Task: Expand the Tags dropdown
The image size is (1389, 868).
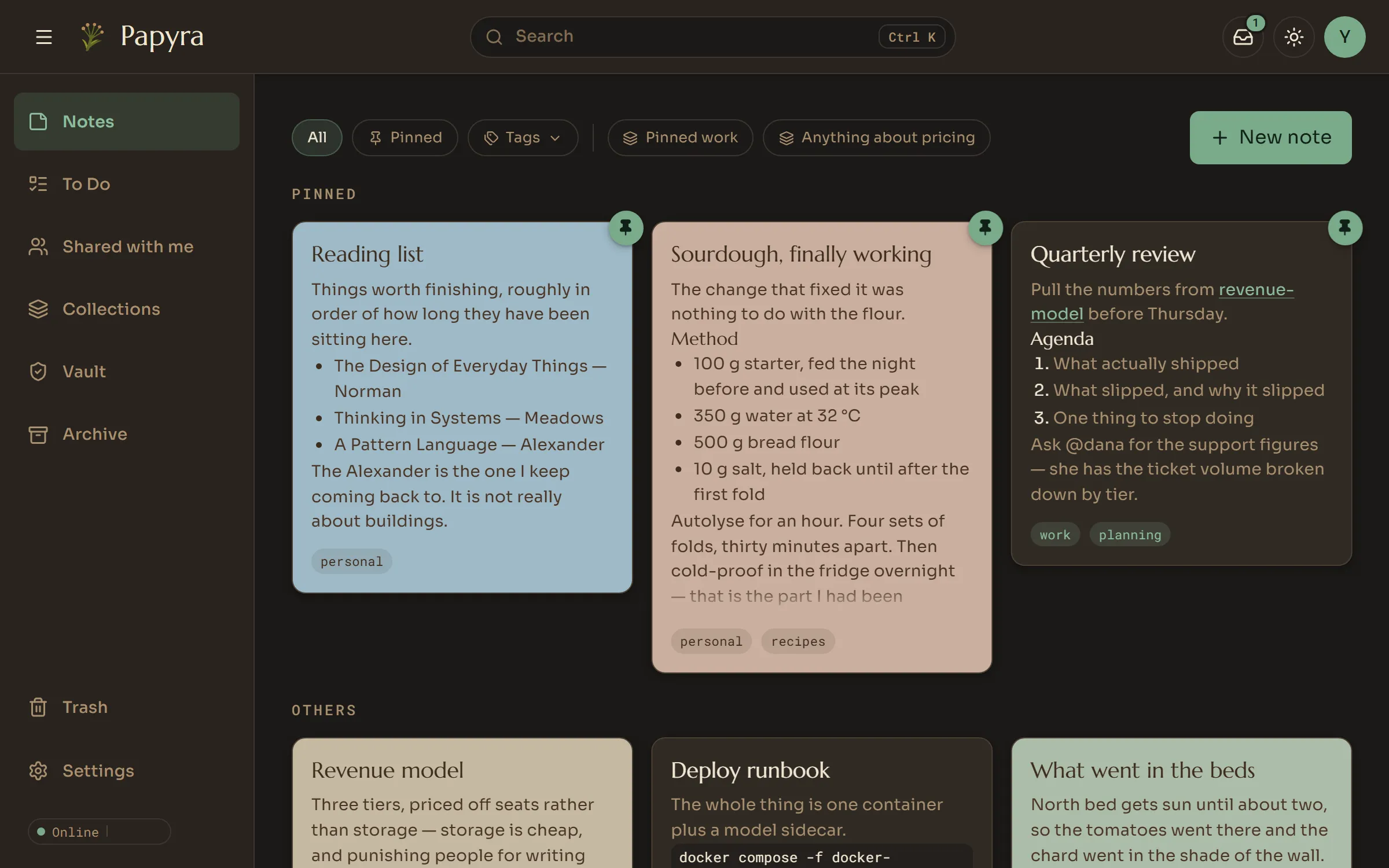Action: point(523,138)
